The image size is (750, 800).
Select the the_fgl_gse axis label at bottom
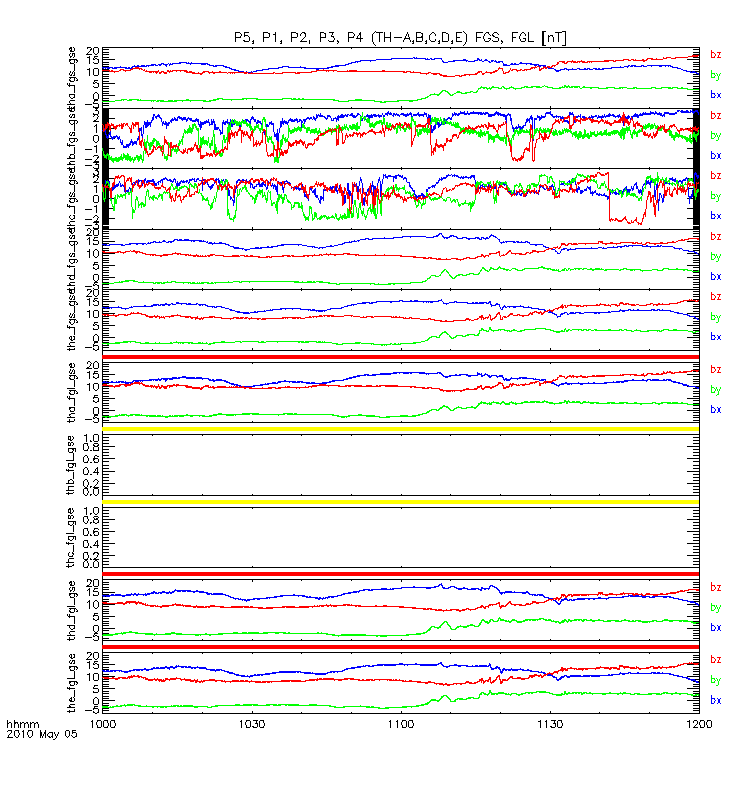[x=71, y=683]
